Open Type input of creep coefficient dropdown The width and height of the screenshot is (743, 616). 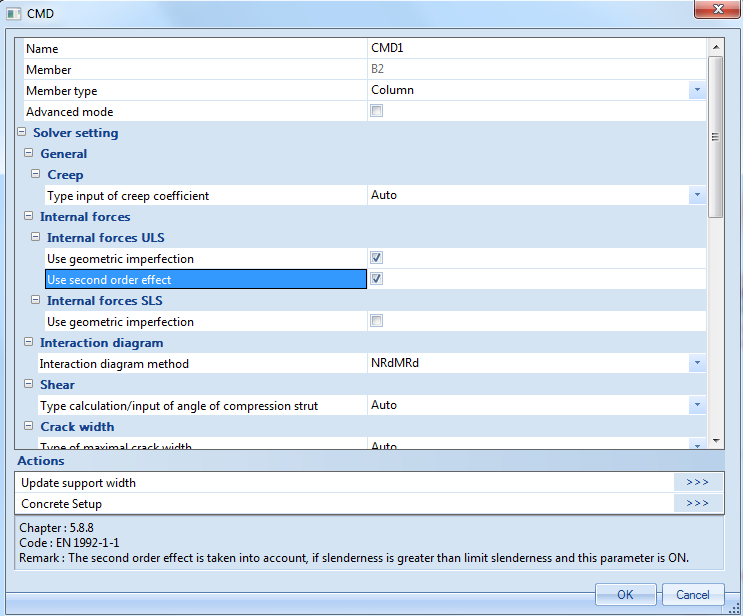[696, 195]
